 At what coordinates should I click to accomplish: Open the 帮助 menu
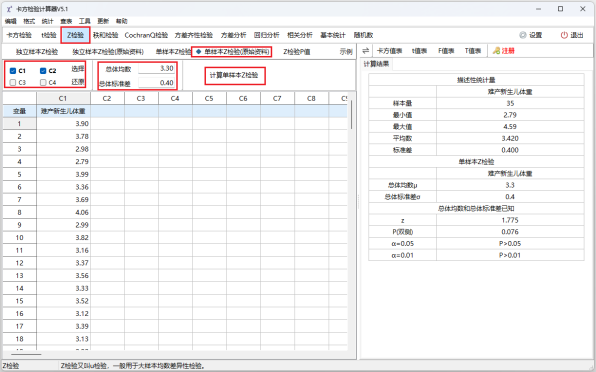click(122, 21)
